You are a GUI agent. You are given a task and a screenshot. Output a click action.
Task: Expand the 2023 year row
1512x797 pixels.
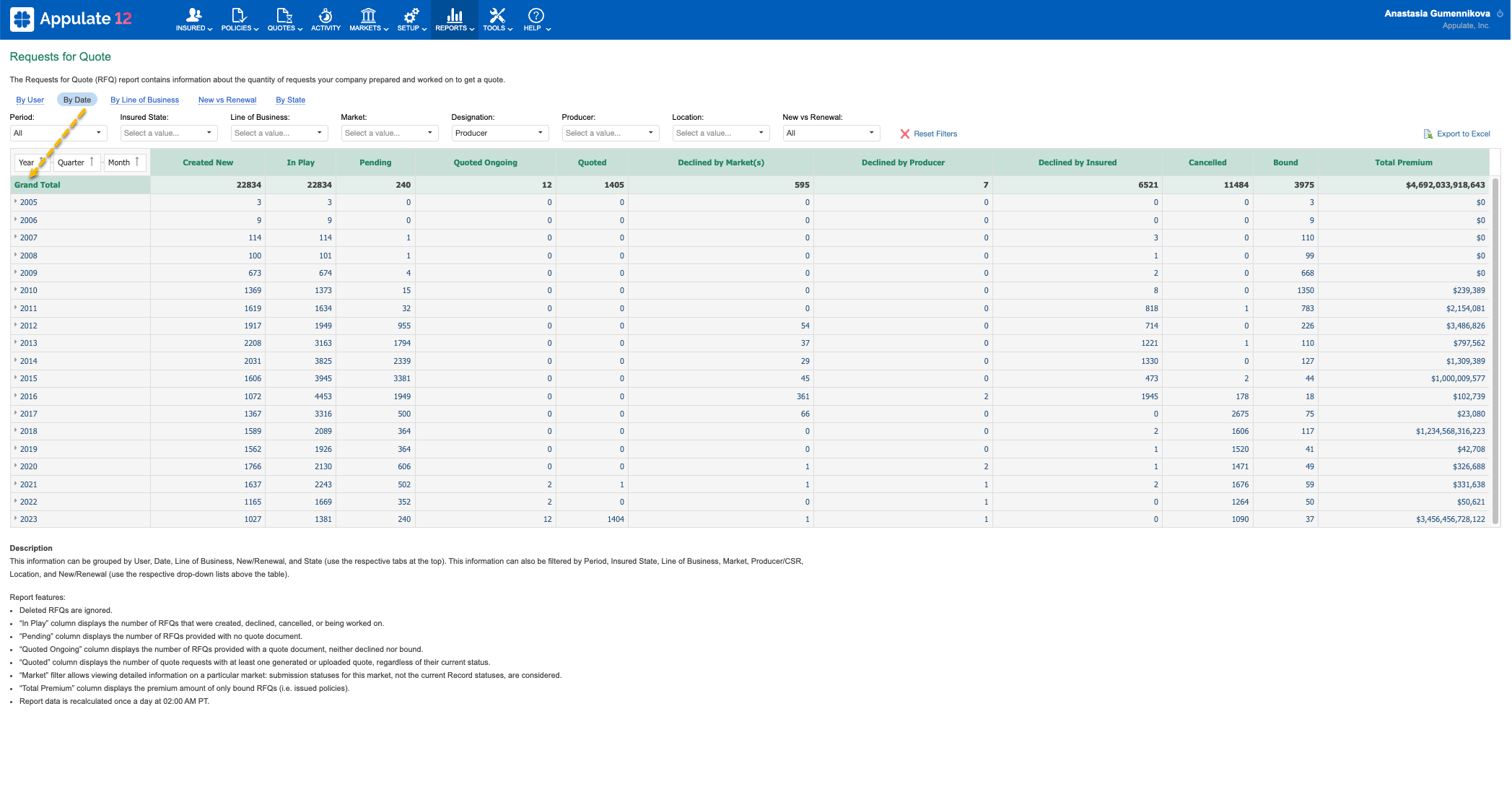tap(17, 519)
